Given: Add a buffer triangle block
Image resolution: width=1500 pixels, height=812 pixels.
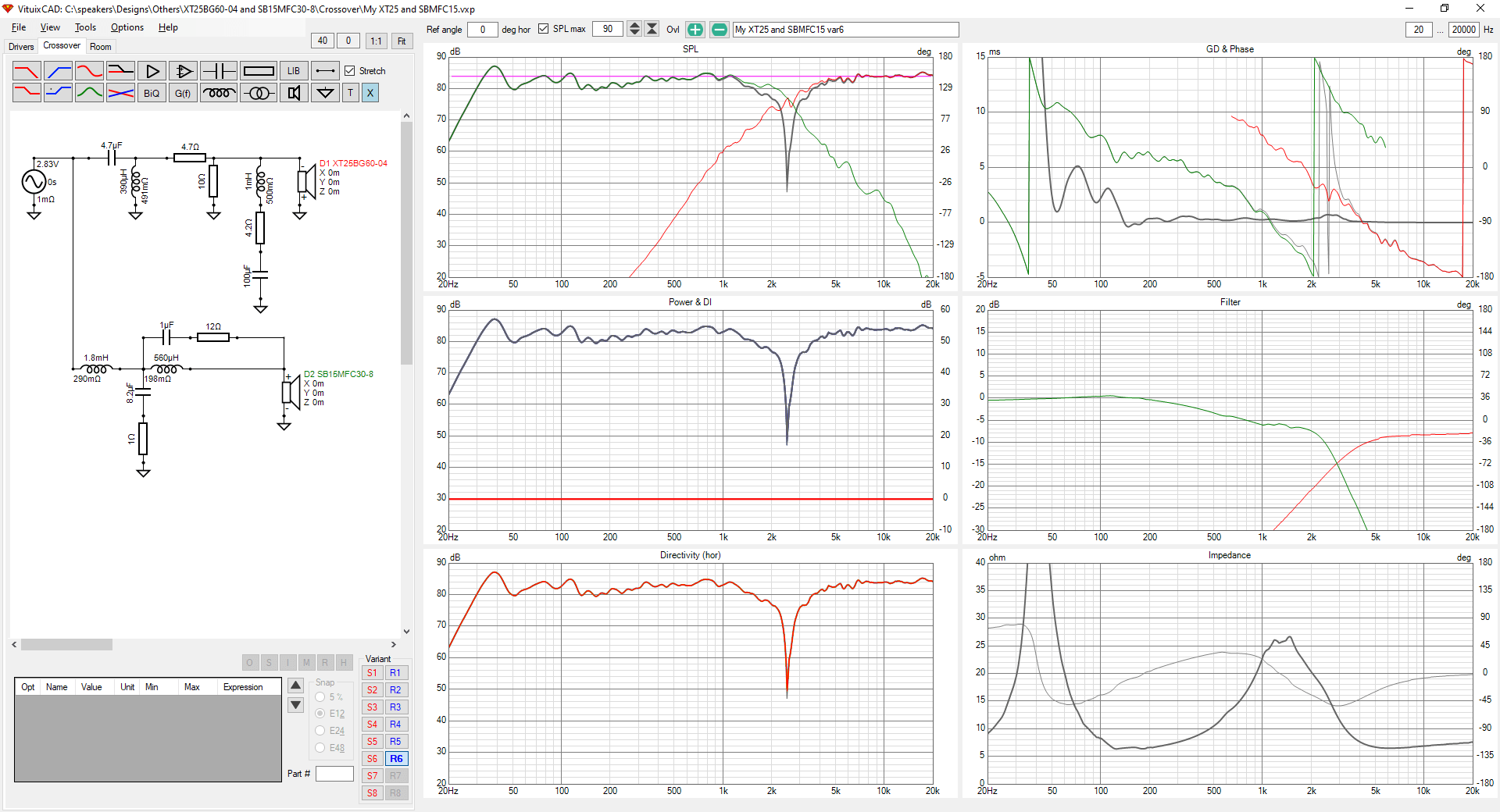Looking at the screenshot, I should [x=152, y=71].
